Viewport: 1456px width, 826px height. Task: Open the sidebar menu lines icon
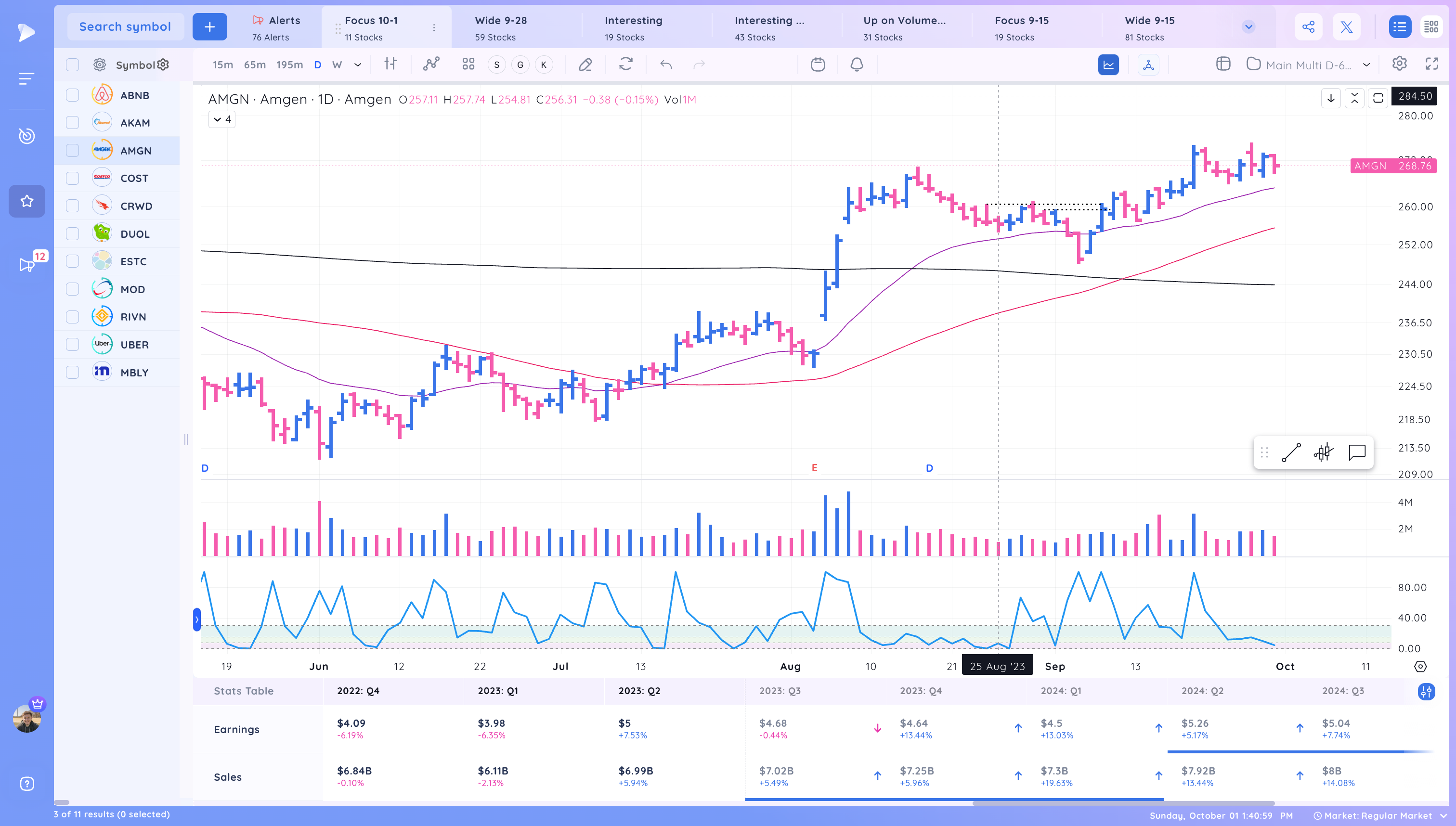(x=26, y=79)
